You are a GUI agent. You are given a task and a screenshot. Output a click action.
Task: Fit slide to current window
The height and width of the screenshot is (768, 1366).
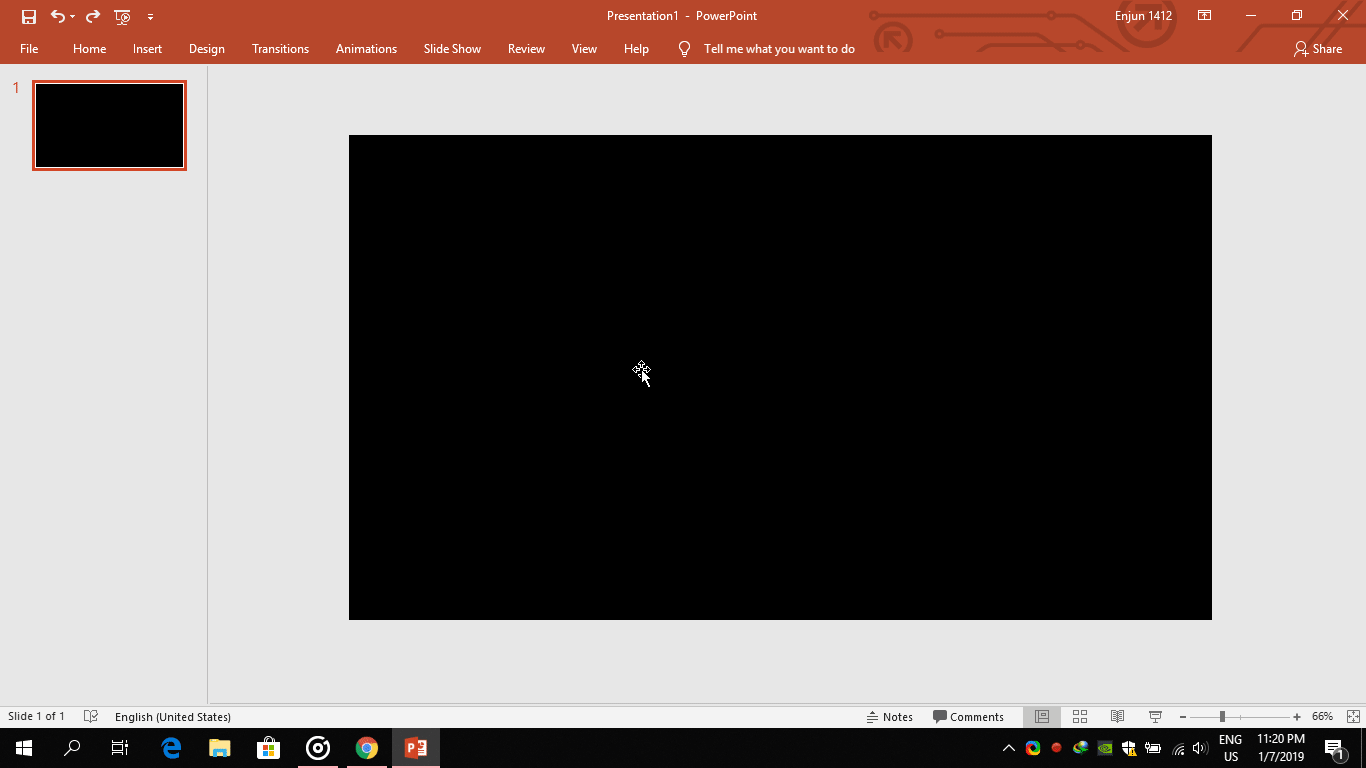pyautogui.click(x=1351, y=717)
